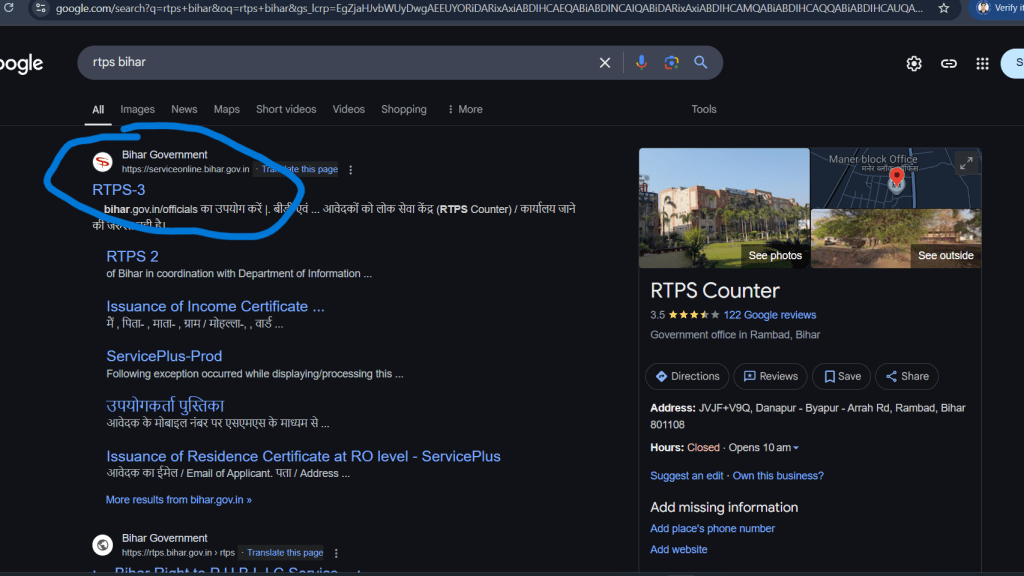Translate the serviceonline.bihar.gov.in page
Image resolution: width=1024 pixels, height=576 pixels.
point(300,169)
